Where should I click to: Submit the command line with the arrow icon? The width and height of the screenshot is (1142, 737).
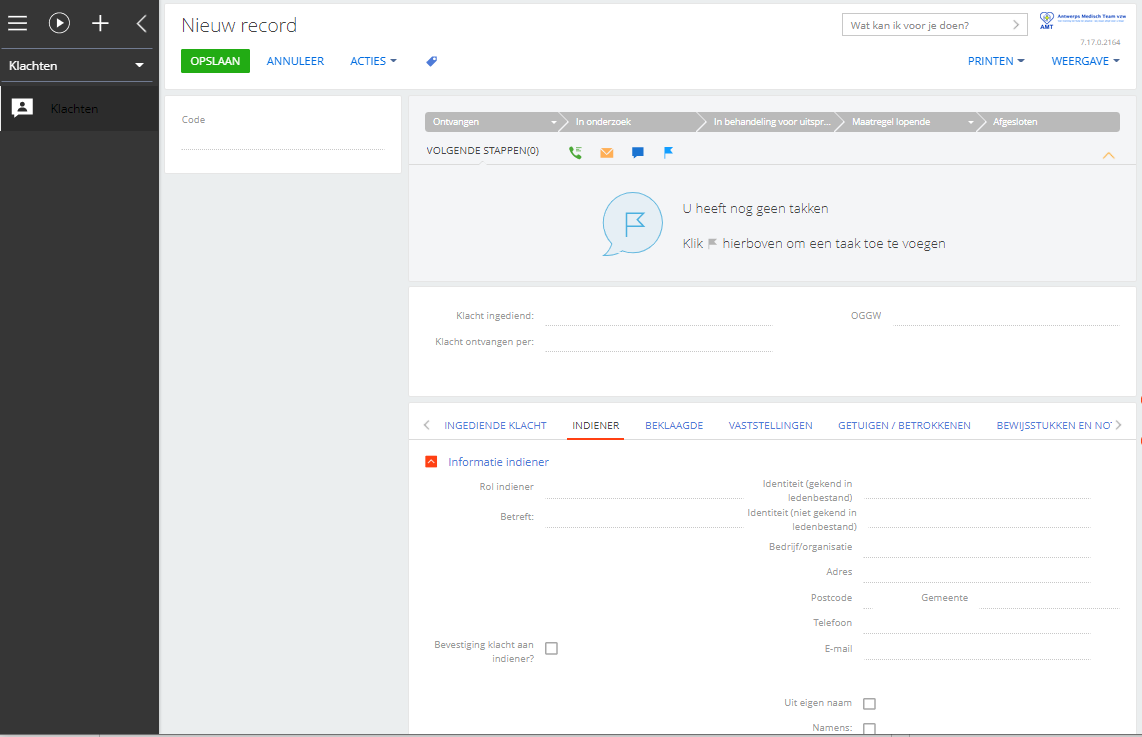(x=1015, y=25)
